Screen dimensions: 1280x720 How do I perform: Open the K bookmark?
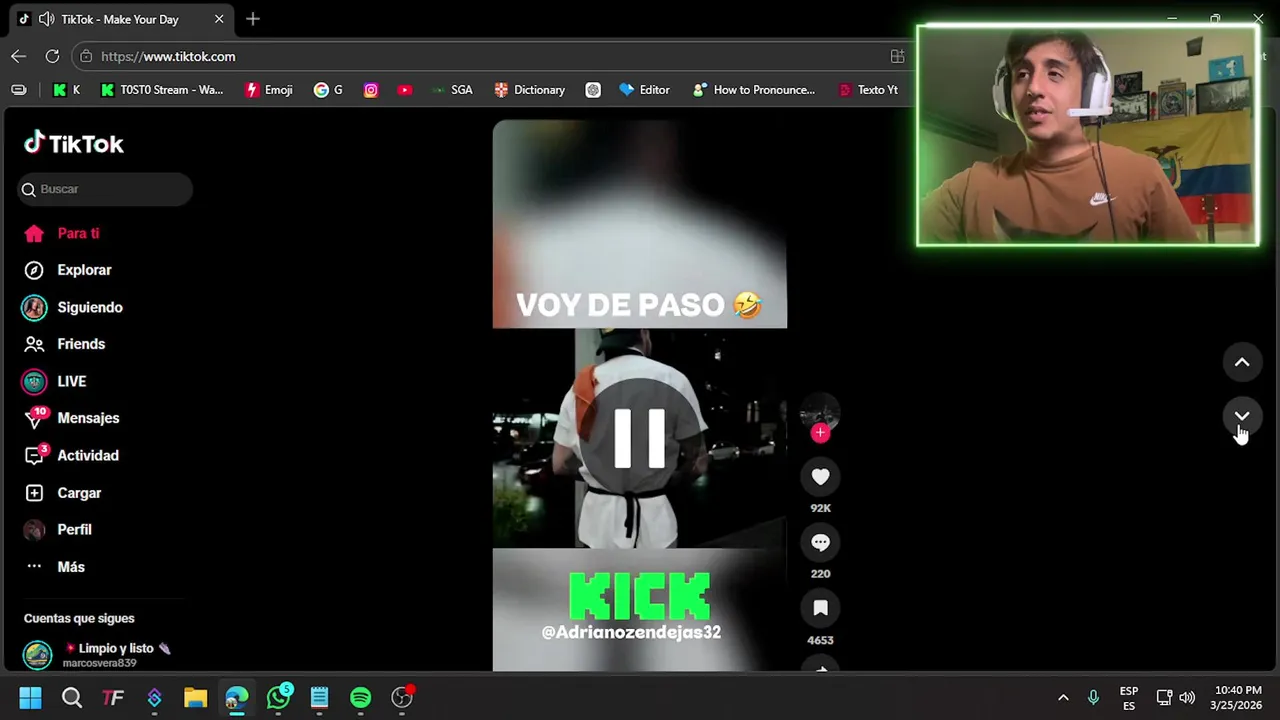click(66, 90)
